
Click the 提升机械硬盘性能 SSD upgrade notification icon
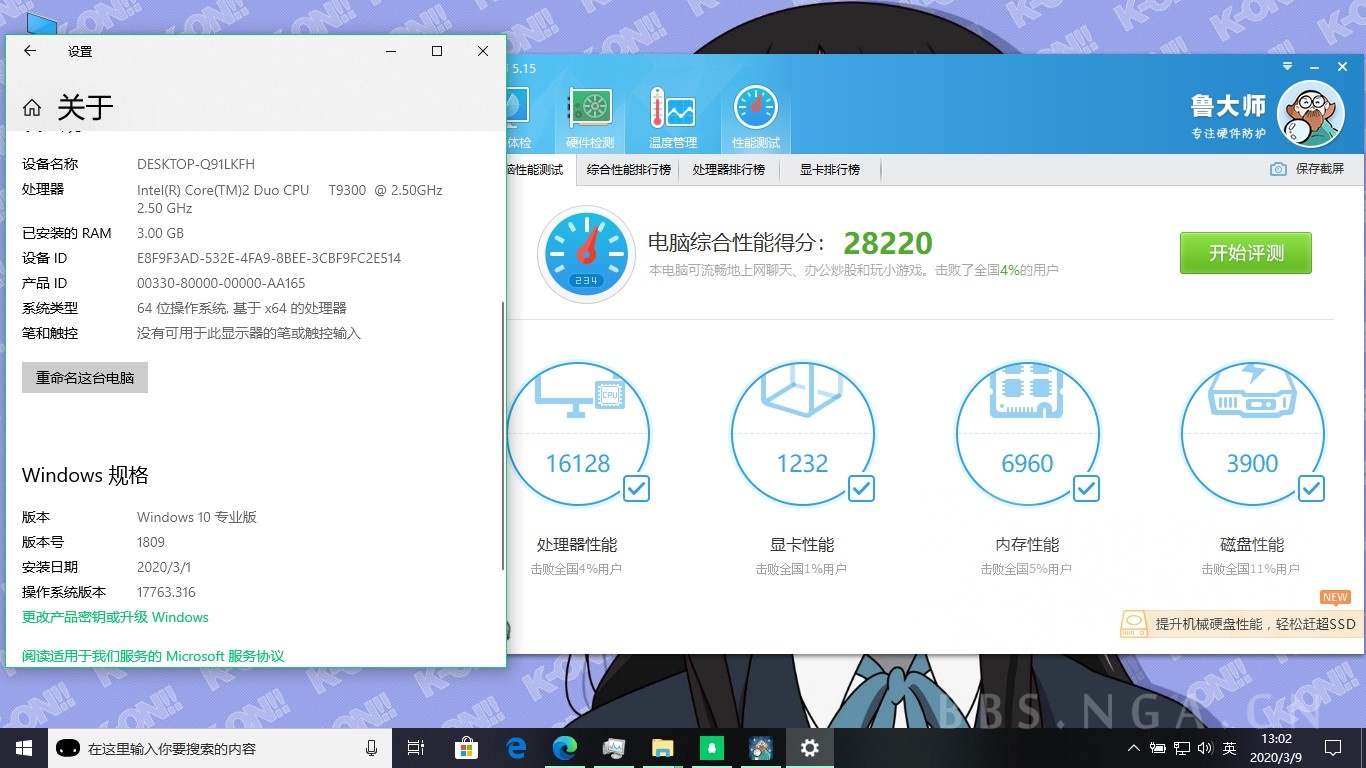1134,623
